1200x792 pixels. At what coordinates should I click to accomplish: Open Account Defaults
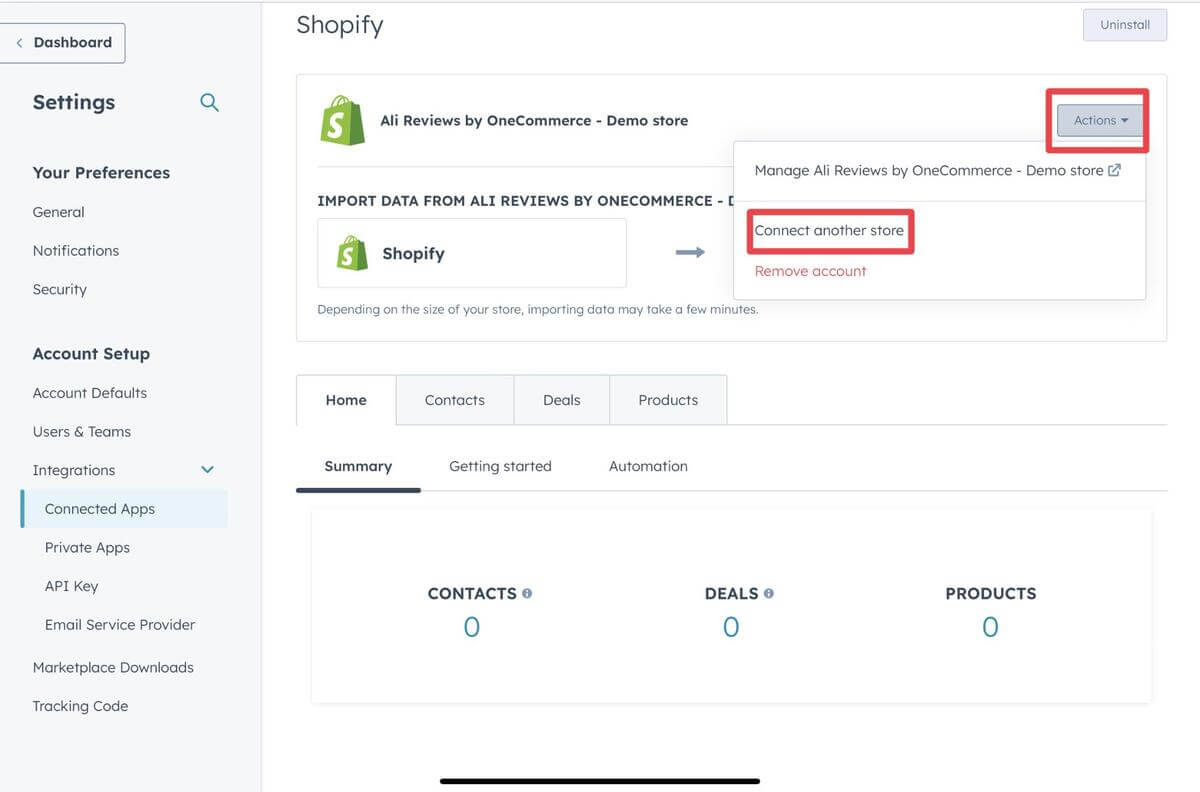pyautogui.click(x=89, y=393)
